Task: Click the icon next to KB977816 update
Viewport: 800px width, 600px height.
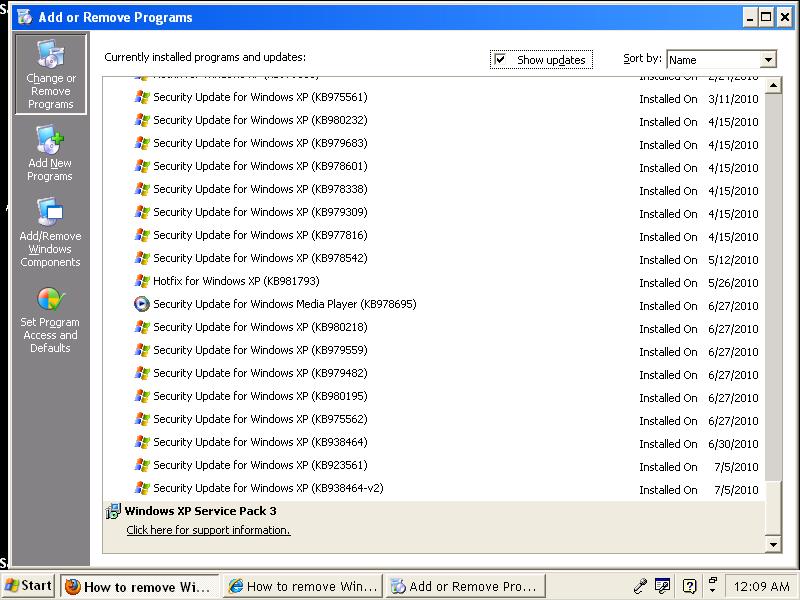Action: pyautogui.click(x=142, y=235)
